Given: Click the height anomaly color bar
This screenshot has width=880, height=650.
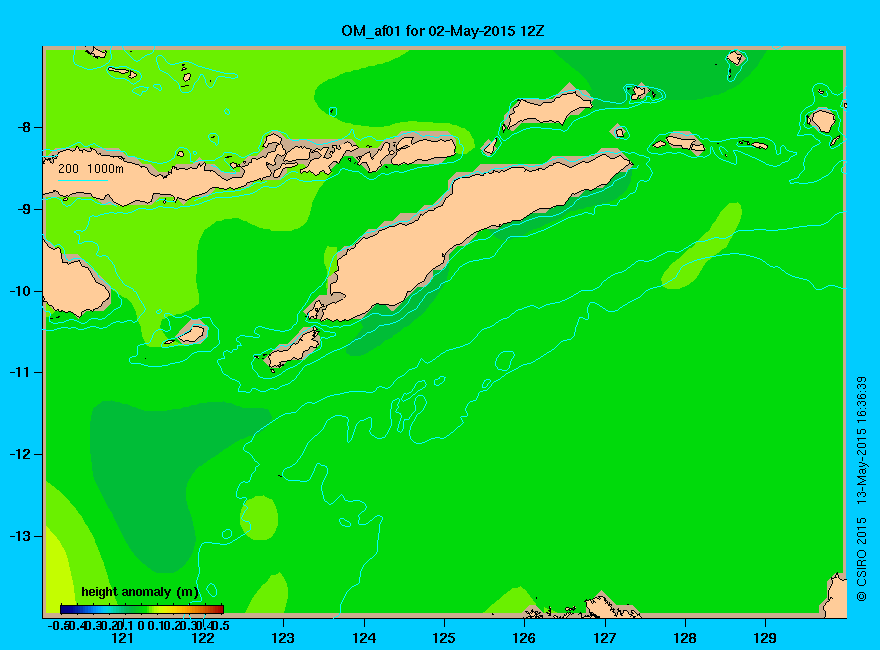Looking at the screenshot, I should click(x=142, y=609).
